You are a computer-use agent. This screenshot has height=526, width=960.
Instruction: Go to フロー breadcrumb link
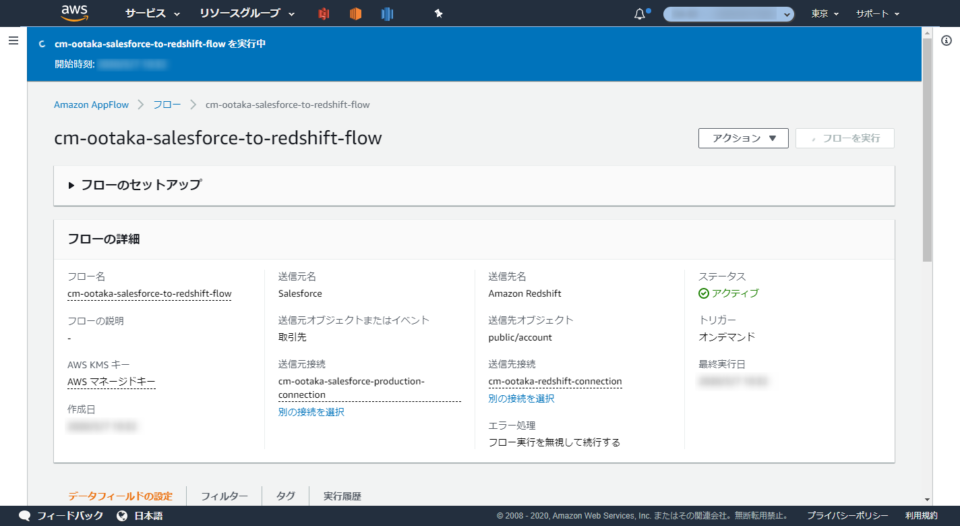[x=167, y=105]
